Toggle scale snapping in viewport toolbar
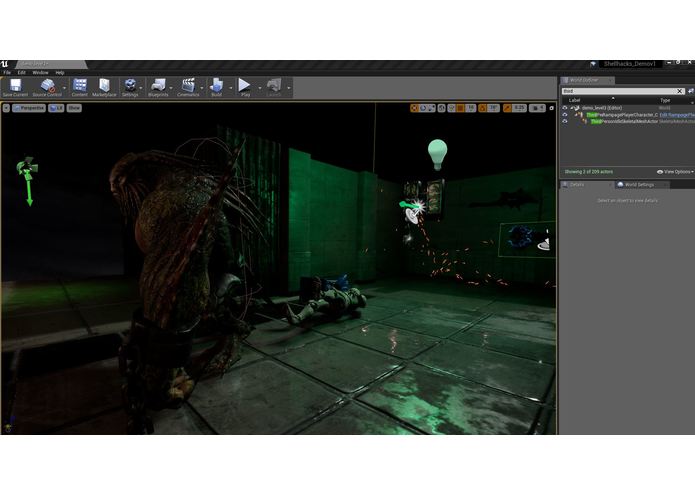The height and width of the screenshot is (494, 695). 508,108
